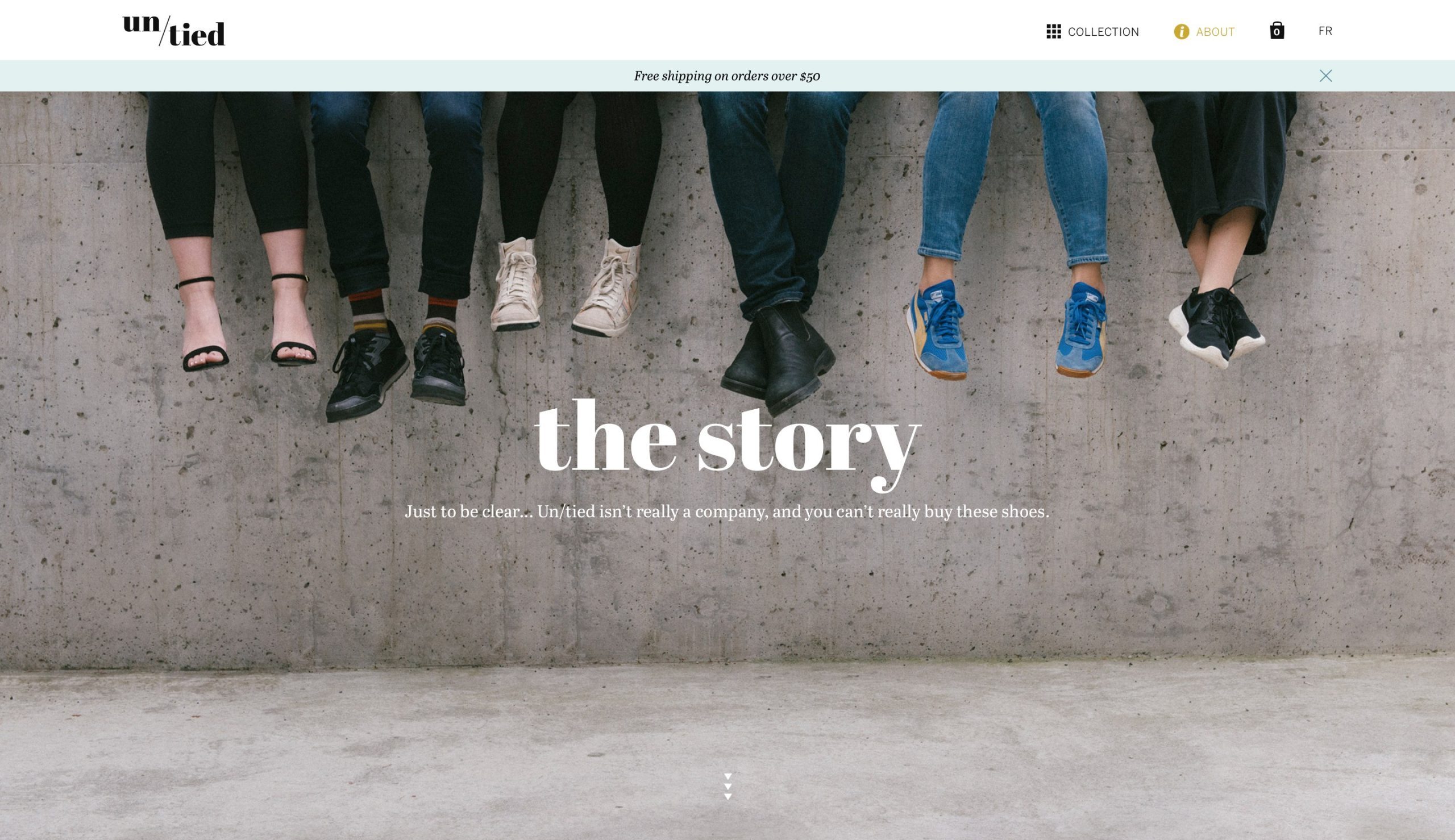Click the yellow About info icon
This screenshot has height=840, width=1455.
(1181, 32)
